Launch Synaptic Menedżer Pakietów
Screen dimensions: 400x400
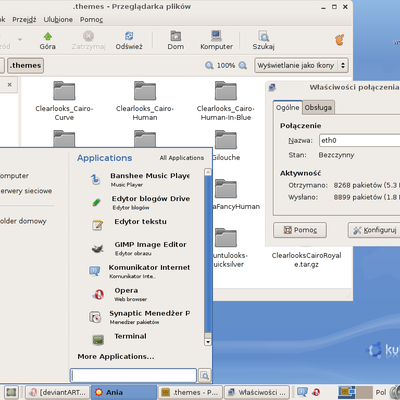click(140, 317)
